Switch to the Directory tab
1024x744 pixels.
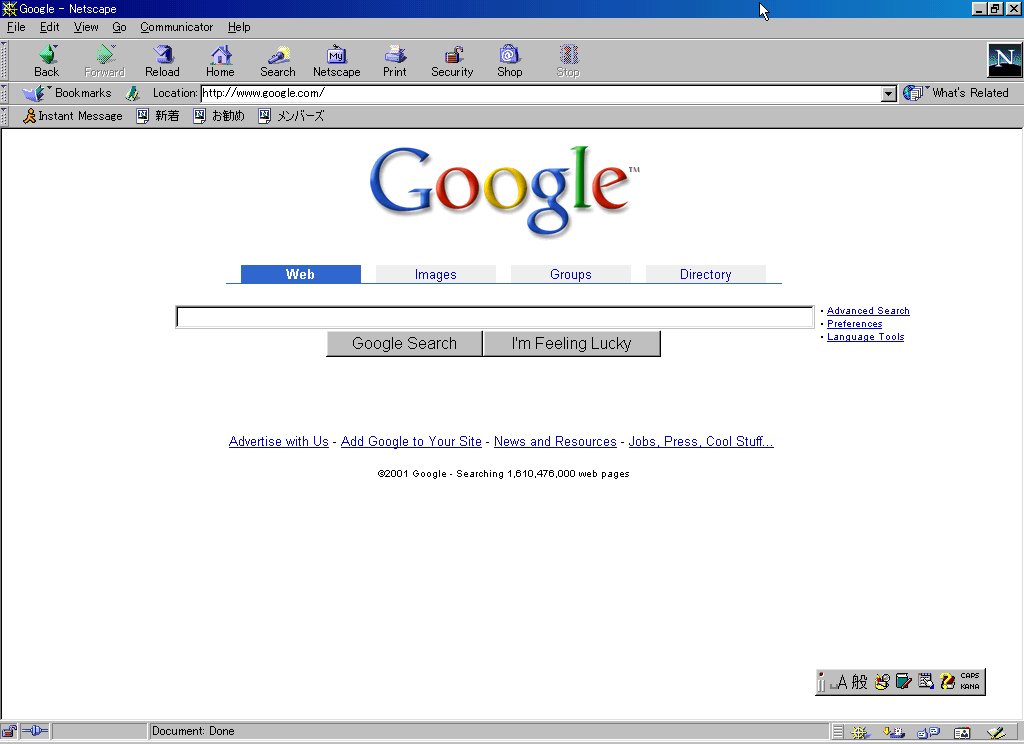(705, 274)
